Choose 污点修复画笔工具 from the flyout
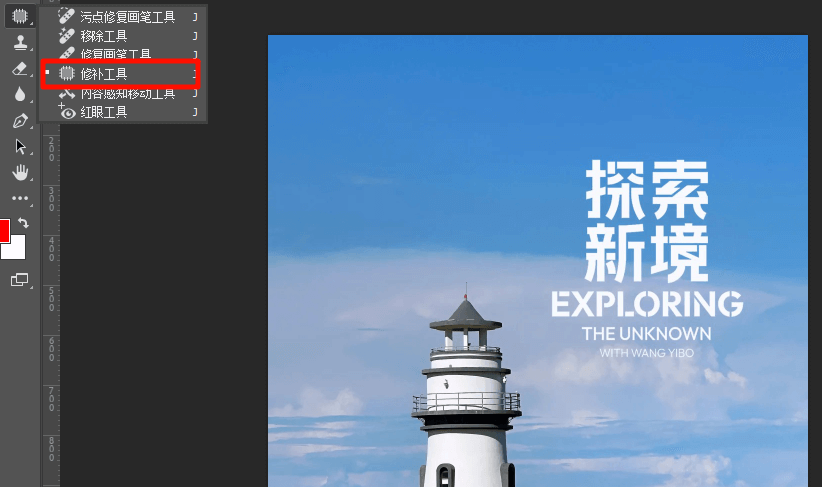 click(x=124, y=17)
